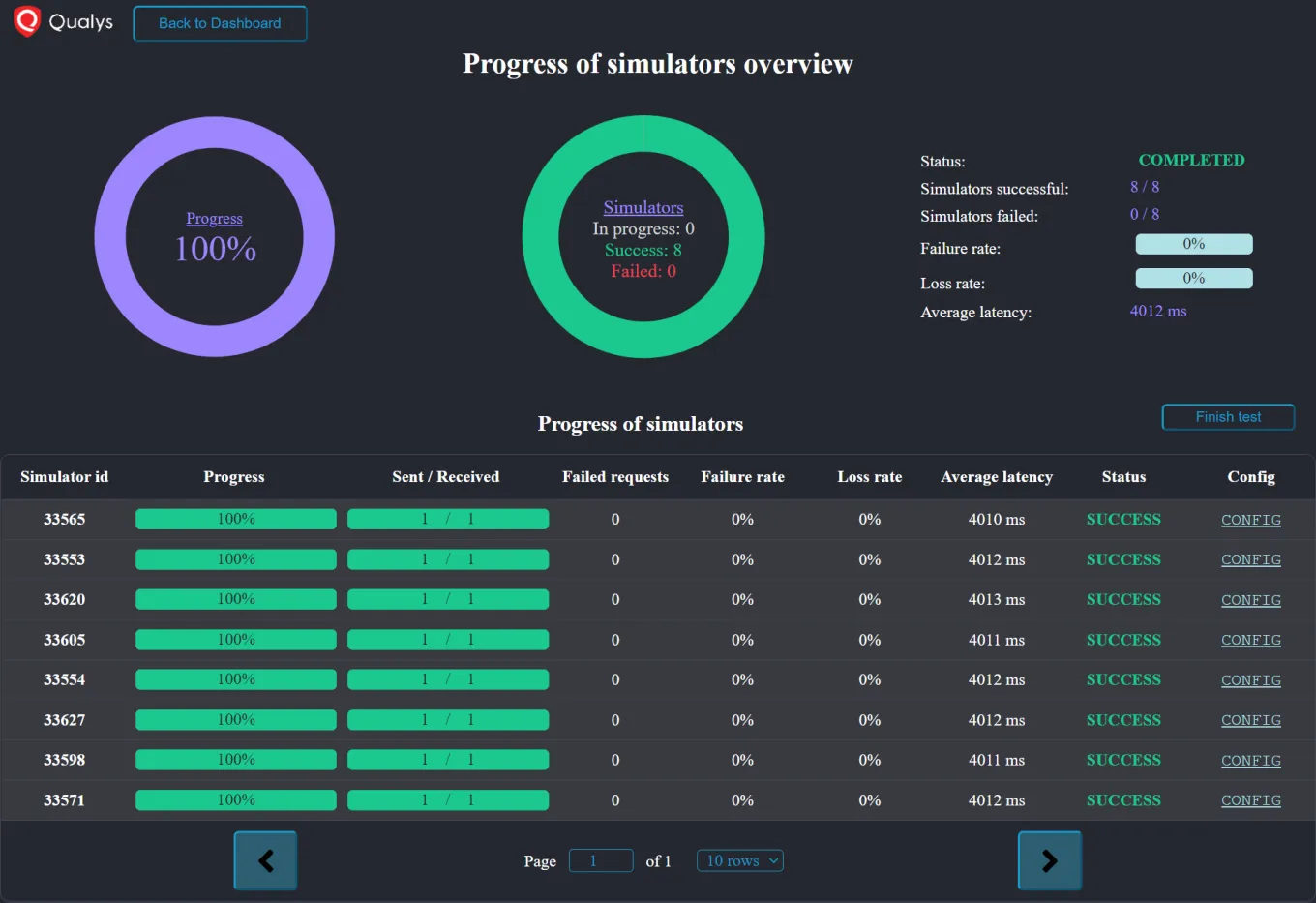Click the progress bar for simulator 33605
The width and height of the screenshot is (1316, 903).
tap(235, 639)
